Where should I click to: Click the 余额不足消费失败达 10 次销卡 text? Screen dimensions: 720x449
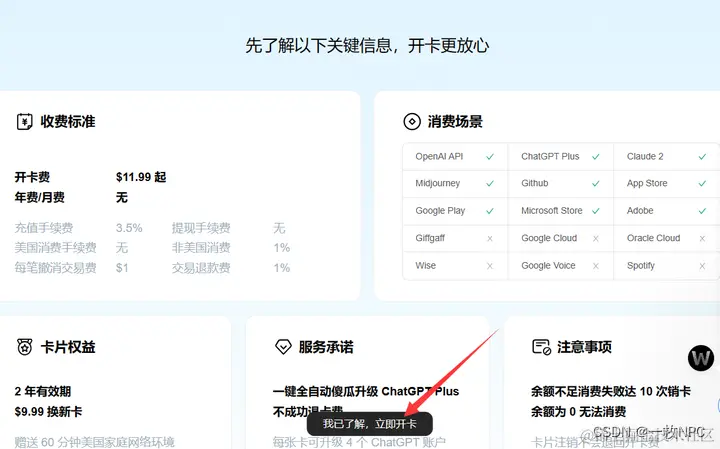pyautogui.click(x=611, y=392)
